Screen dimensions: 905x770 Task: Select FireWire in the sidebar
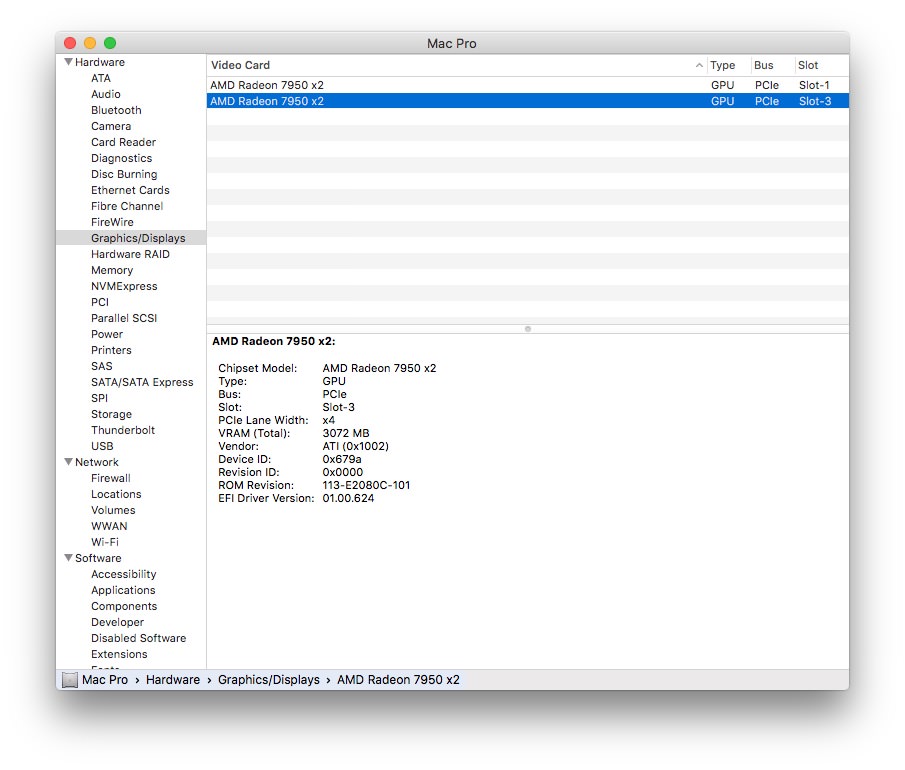click(112, 222)
